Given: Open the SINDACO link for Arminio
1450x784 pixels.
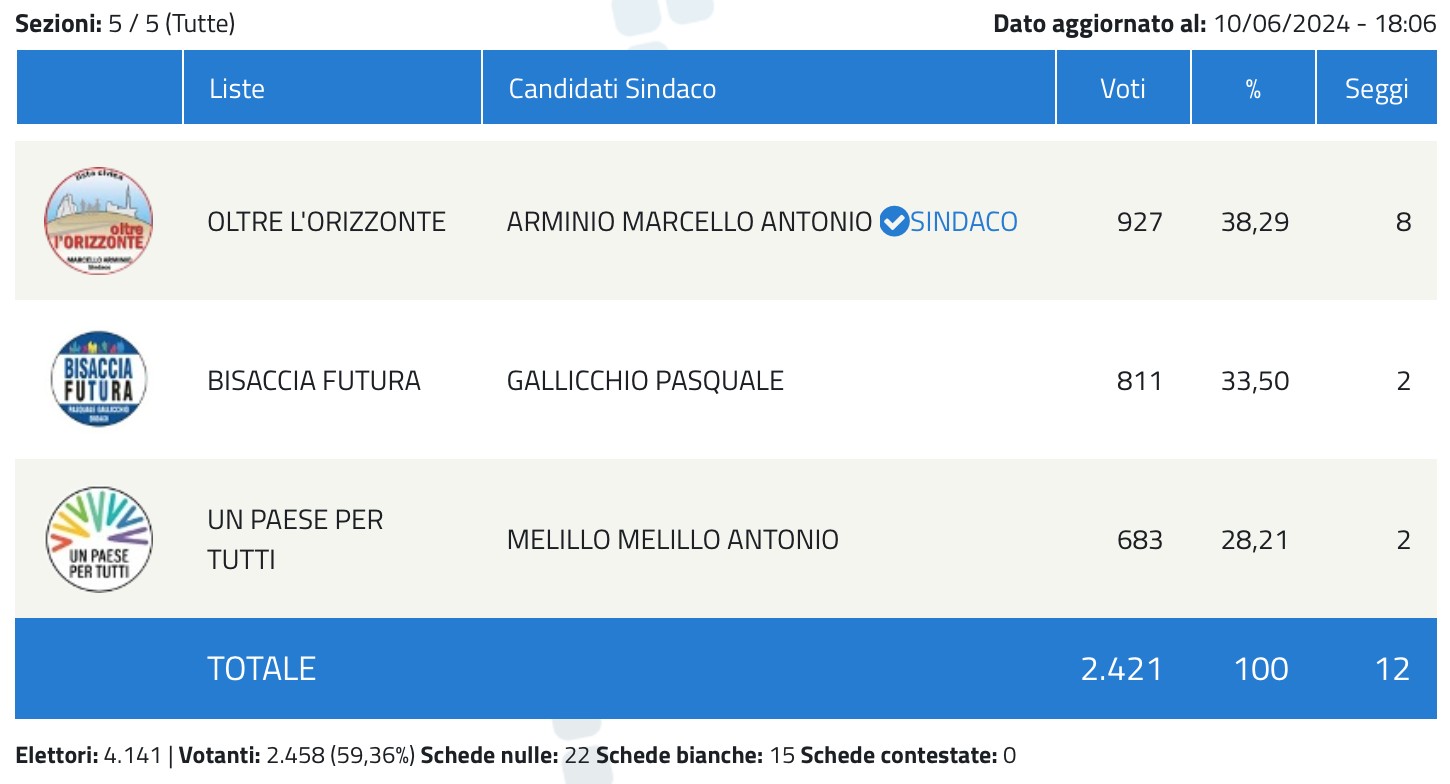Looking at the screenshot, I should click(x=964, y=221).
